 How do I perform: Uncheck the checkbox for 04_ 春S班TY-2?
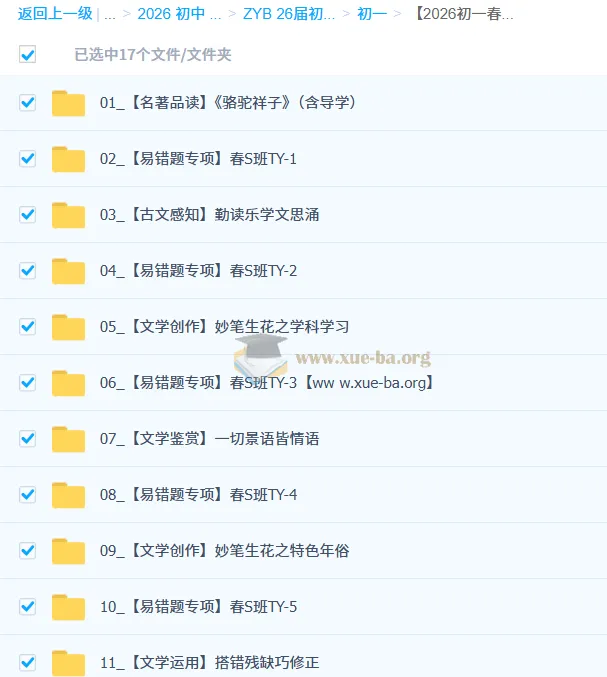pyautogui.click(x=27, y=271)
